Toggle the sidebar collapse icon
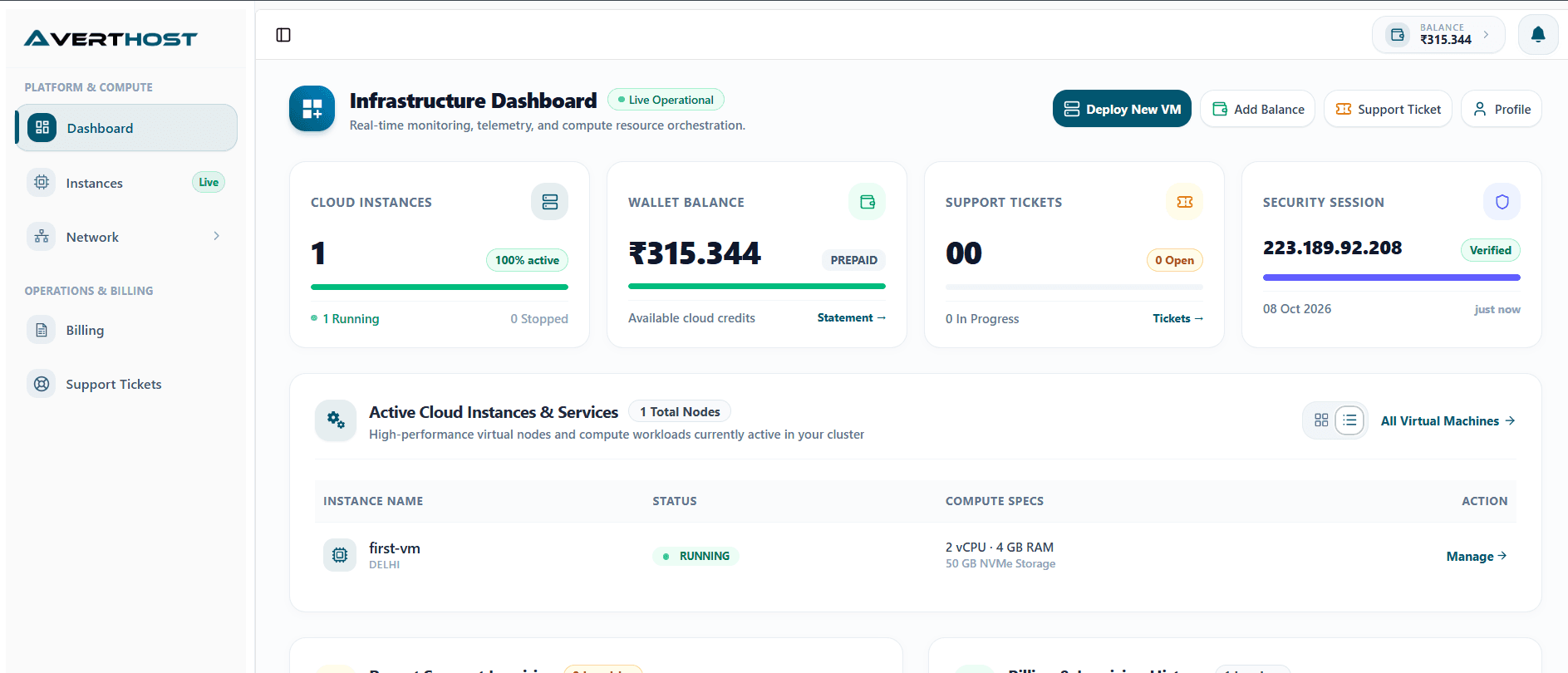 click(x=283, y=35)
